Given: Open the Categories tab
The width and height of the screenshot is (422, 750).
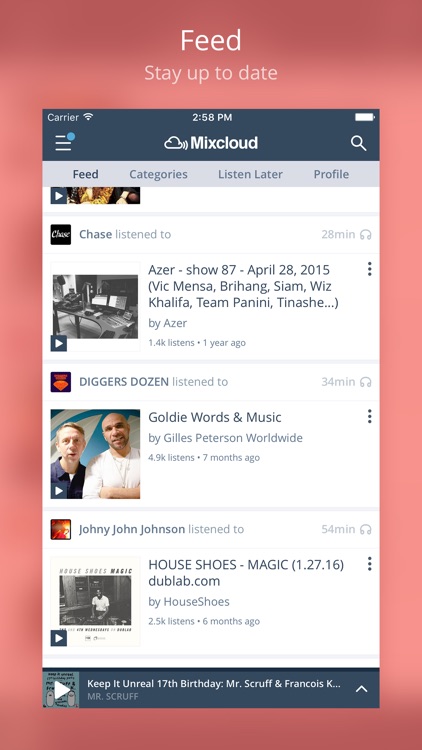Looking at the screenshot, I should [x=158, y=174].
